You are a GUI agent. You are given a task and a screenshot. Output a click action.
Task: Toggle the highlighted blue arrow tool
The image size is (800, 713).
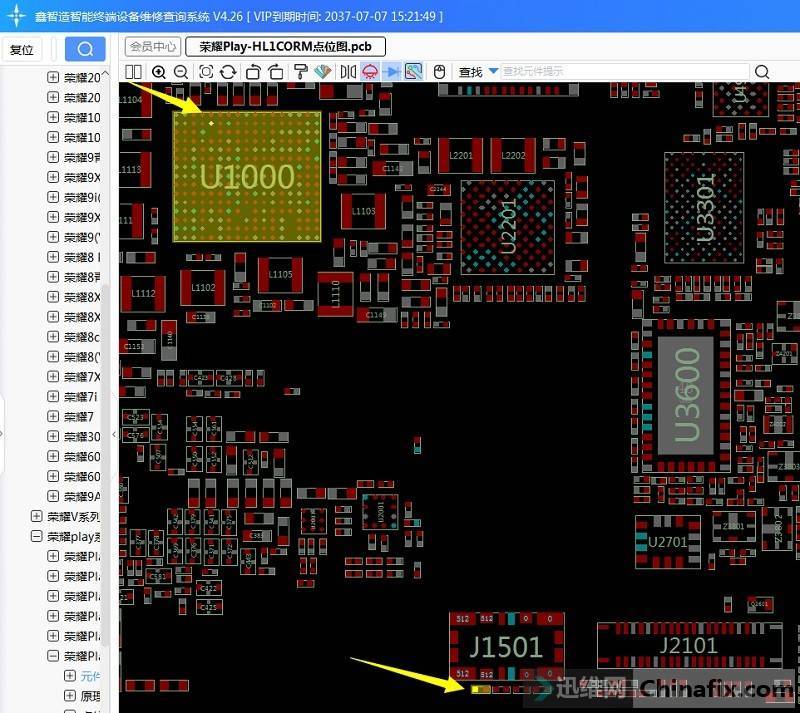(x=392, y=72)
